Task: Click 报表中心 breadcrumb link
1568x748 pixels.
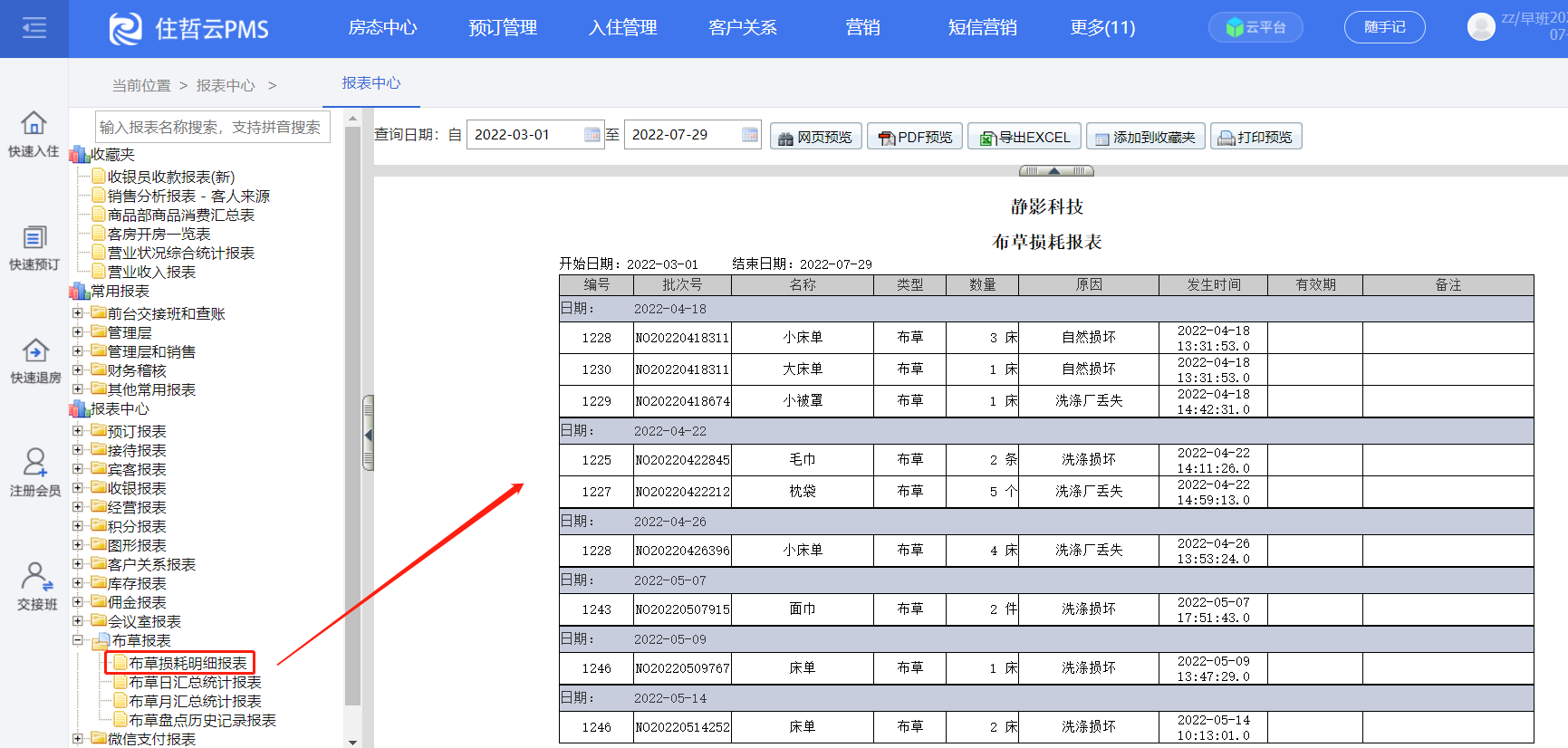Action: point(226,86)
